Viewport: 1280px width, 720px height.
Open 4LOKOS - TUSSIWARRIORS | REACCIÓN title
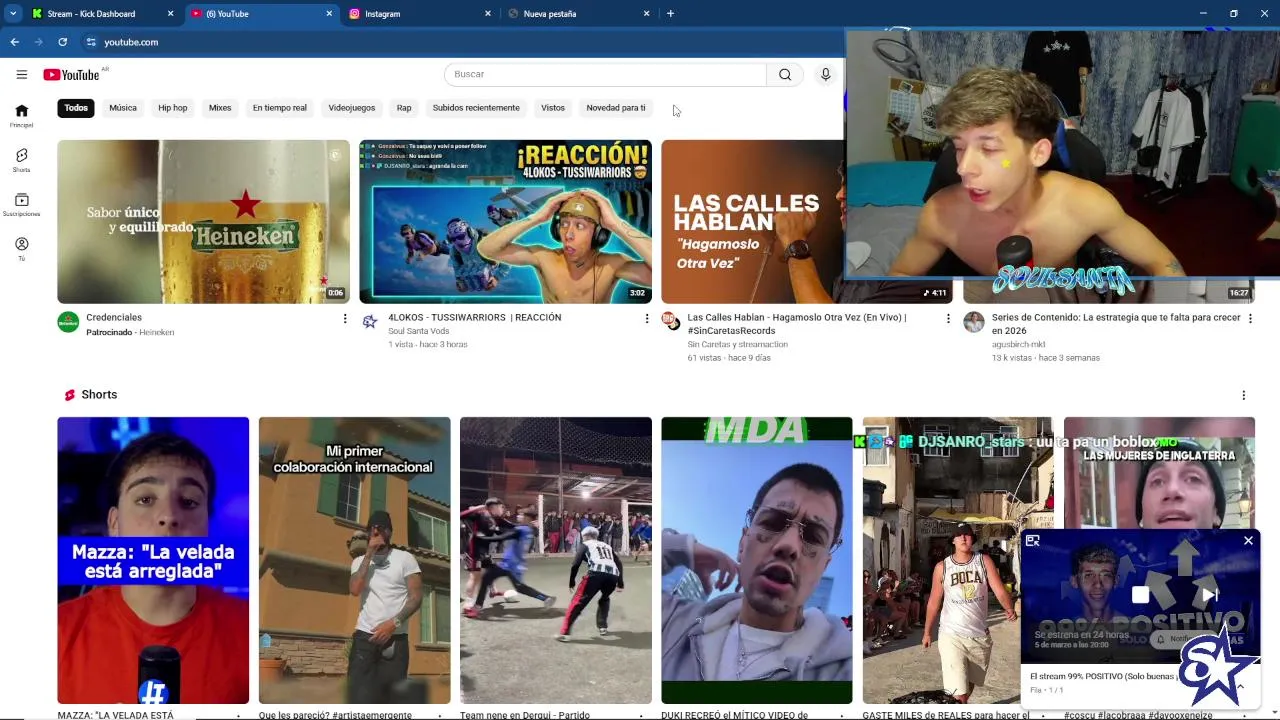pyautogui.click(x=475, y=318)
